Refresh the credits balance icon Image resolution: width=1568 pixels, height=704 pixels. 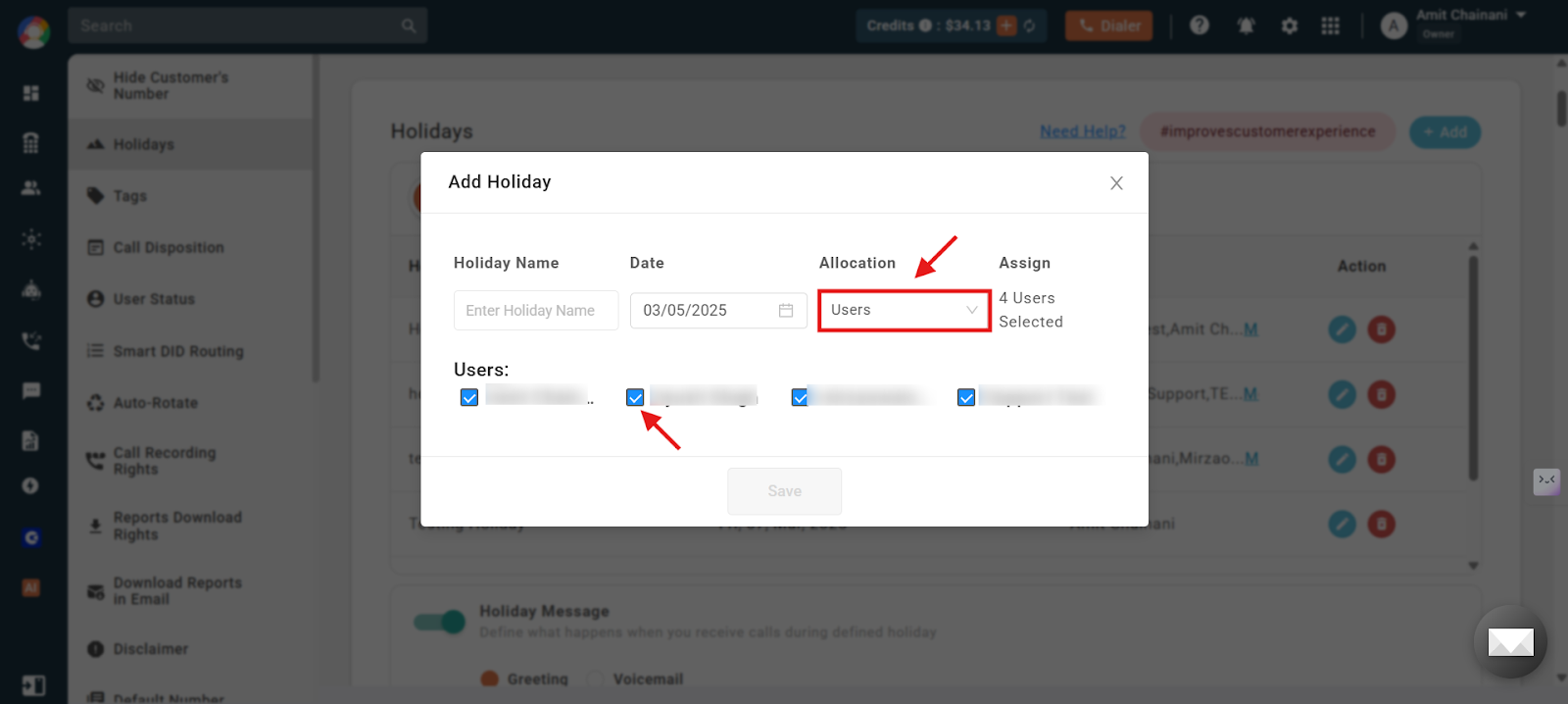pyautogui.click(x=1029, y=25)
